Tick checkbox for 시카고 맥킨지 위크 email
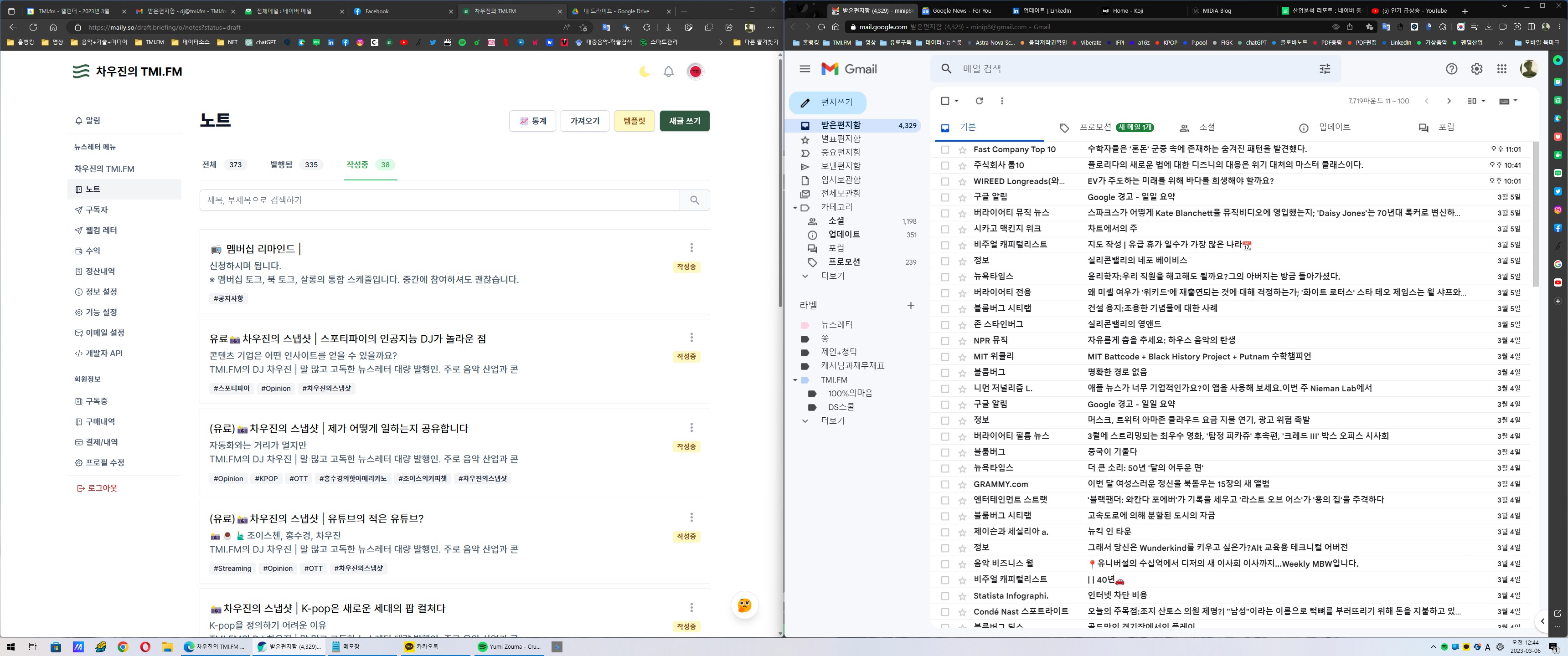 coord(945,230)
